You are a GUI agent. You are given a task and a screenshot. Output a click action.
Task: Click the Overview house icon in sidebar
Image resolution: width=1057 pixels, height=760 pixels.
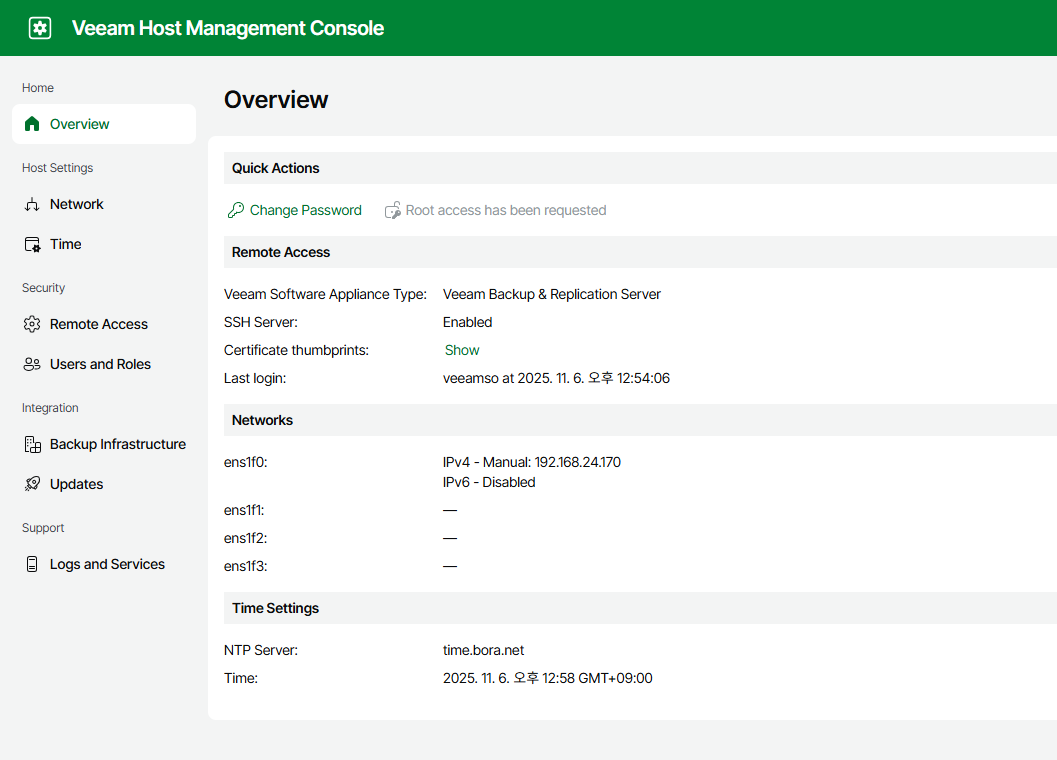click(x=32, y=124)
